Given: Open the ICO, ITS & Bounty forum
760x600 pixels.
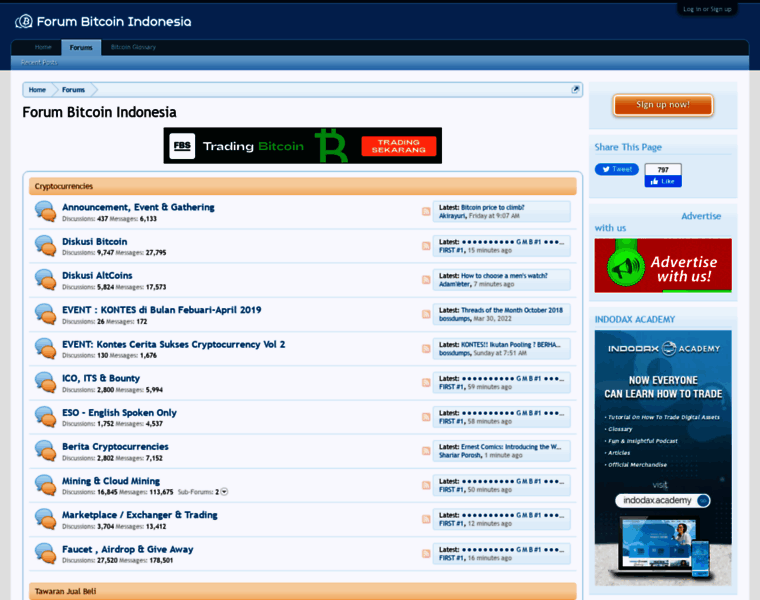Looking at the screenshot, I should [101, 378].
